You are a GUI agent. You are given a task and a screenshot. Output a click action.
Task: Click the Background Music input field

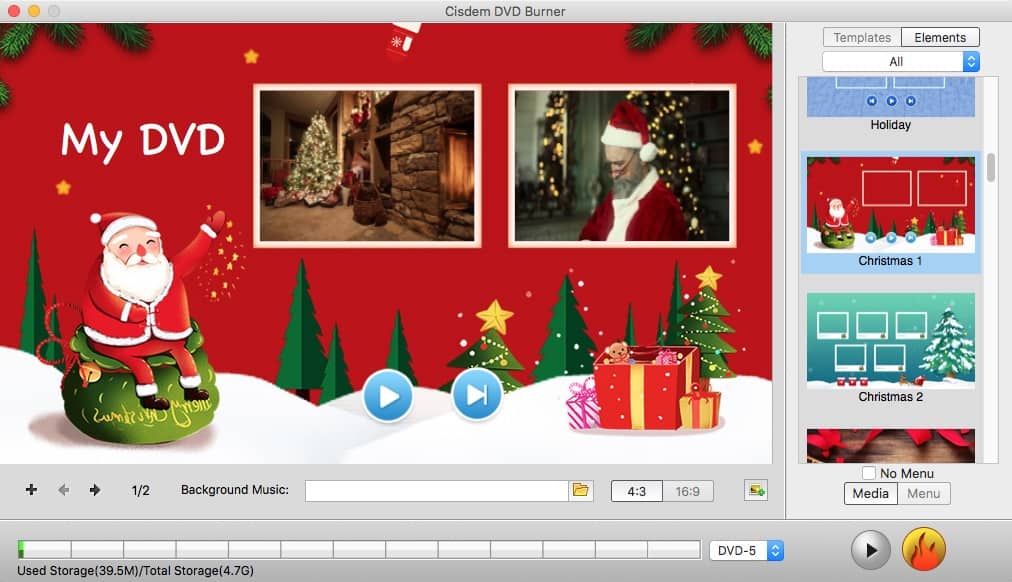[x=436, y=490]
